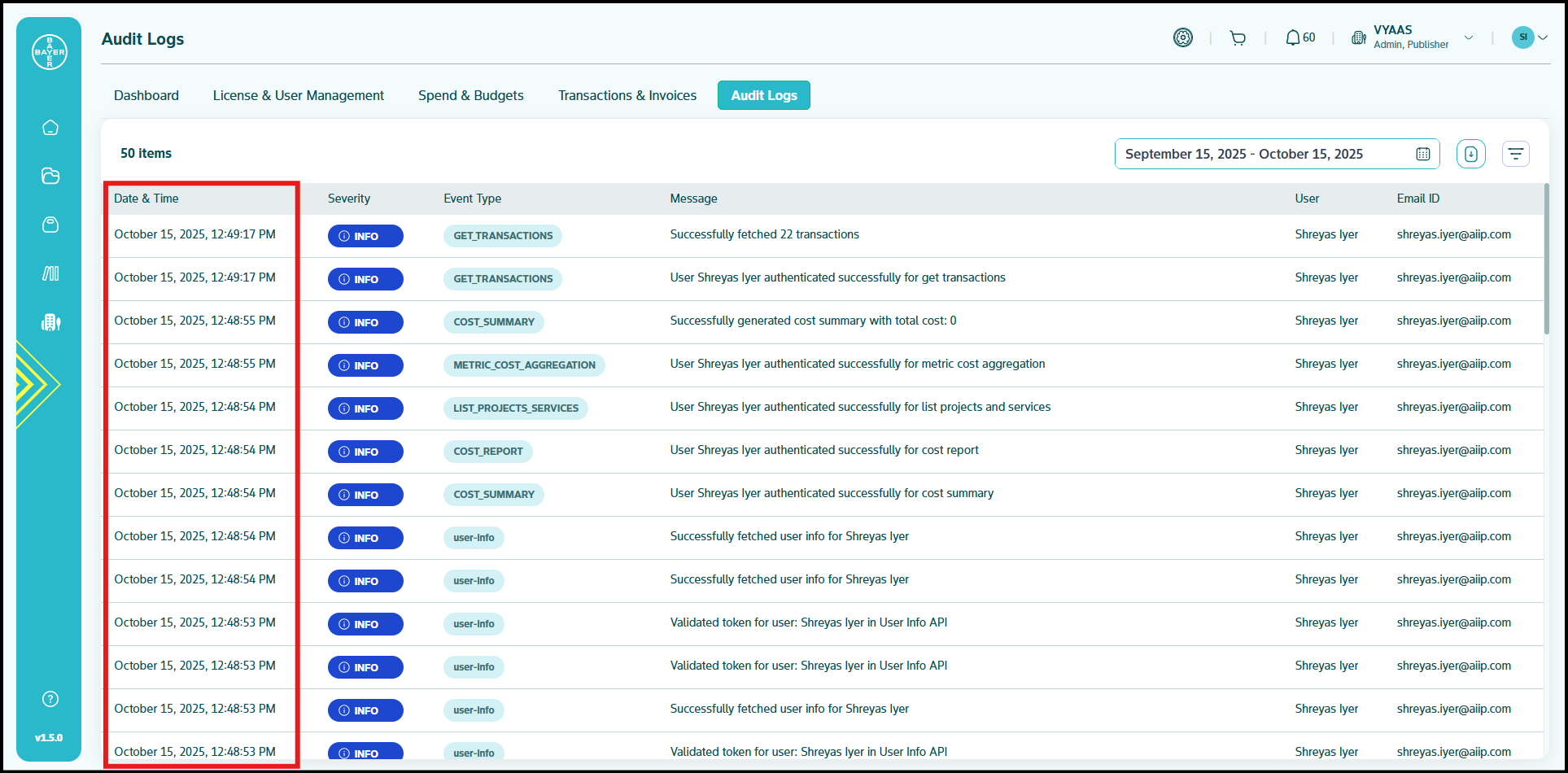
Task: Switch to the Dashboard tab
Action: (146, 95)
